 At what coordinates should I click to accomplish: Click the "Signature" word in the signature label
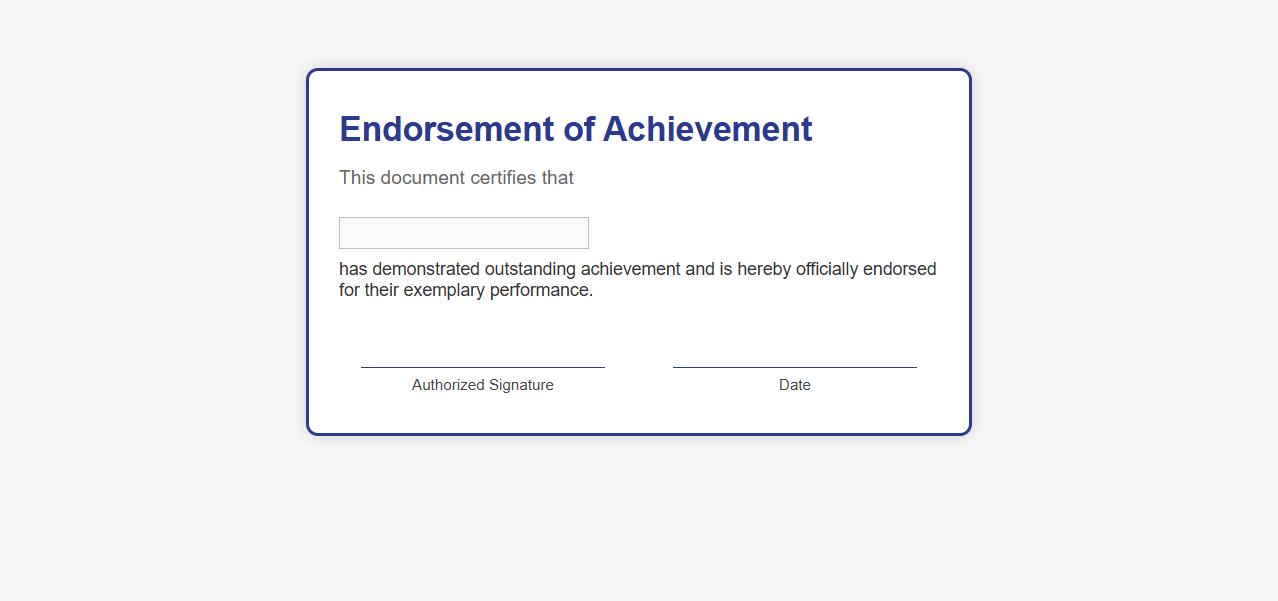pos(520,385)
